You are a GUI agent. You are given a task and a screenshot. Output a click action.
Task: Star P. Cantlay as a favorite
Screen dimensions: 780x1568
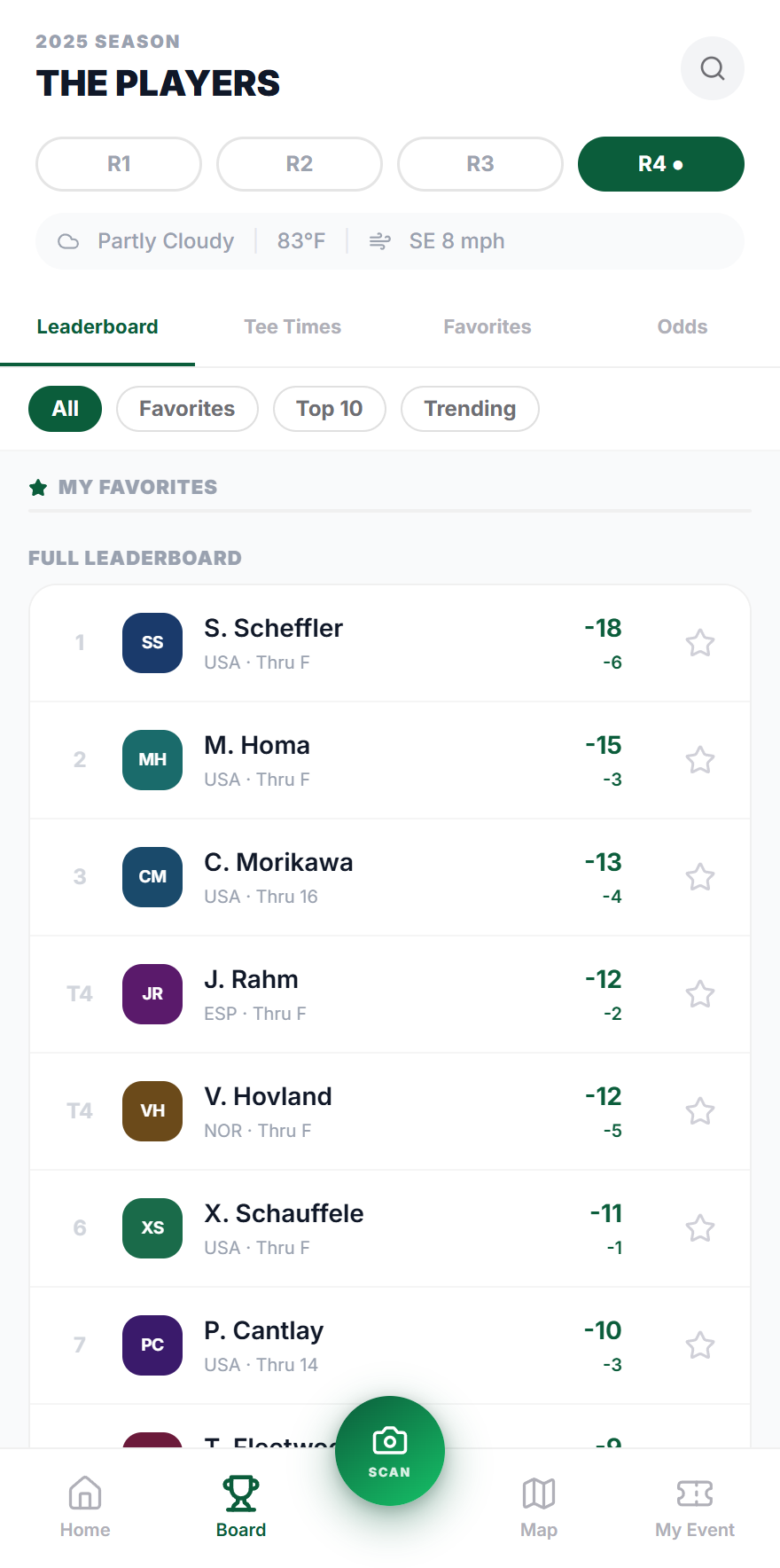coord(700,1345)
